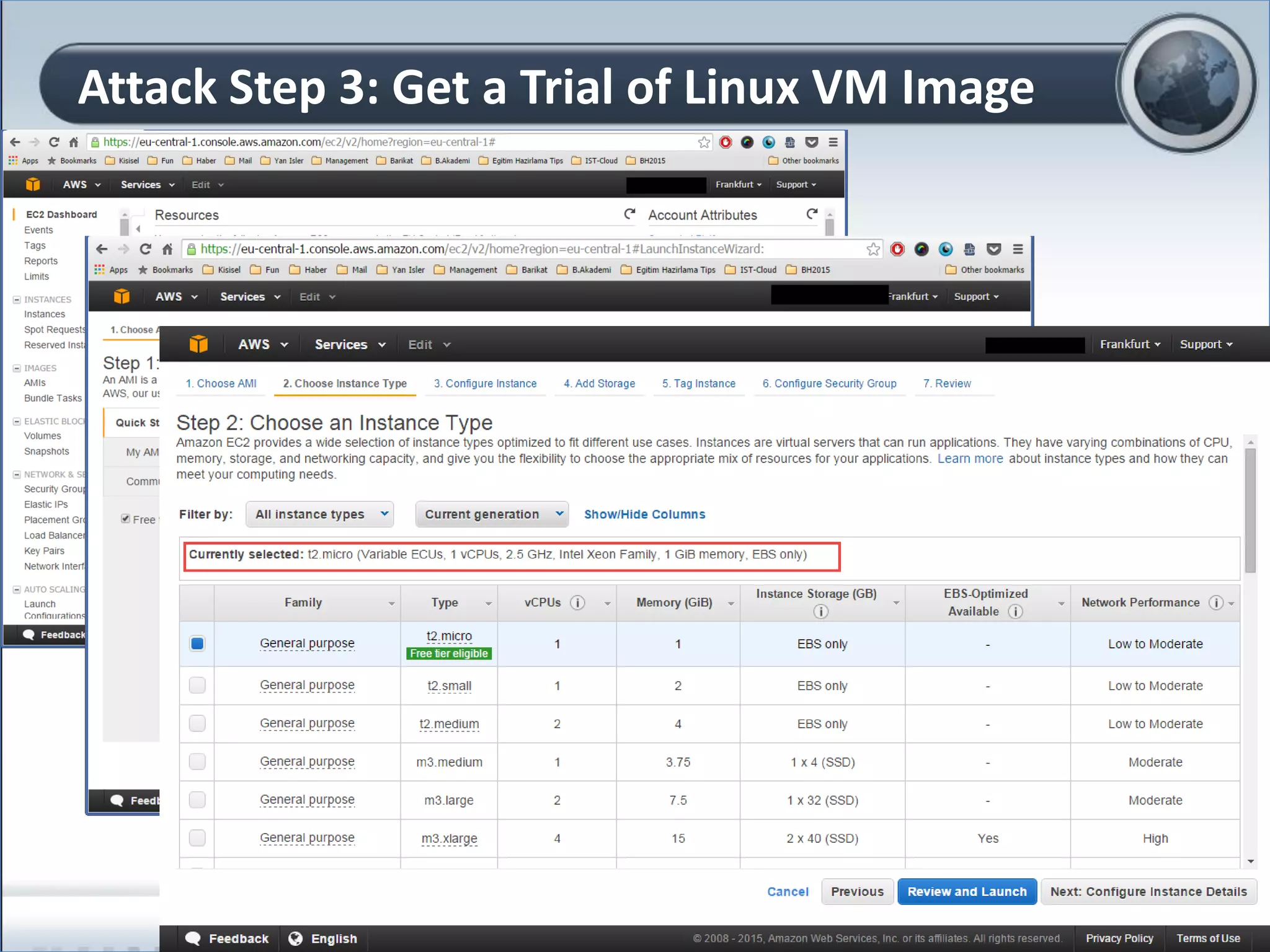The image size is (1270, 952).
Task: Click home icon in middle browser window
Action: 167,249
